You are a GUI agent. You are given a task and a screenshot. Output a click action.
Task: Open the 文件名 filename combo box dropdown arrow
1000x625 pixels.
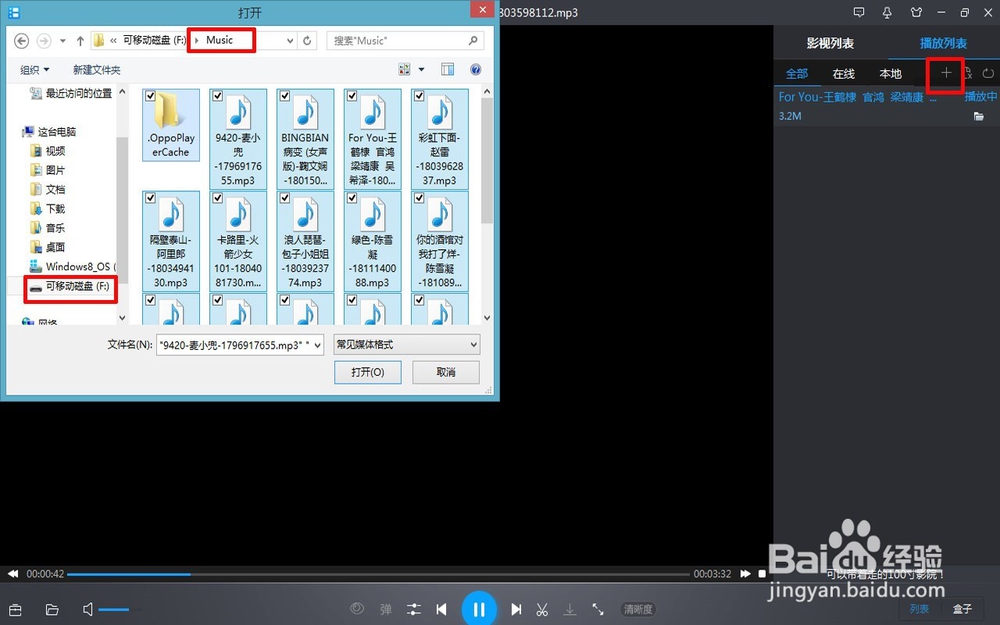tap(318, 345)
